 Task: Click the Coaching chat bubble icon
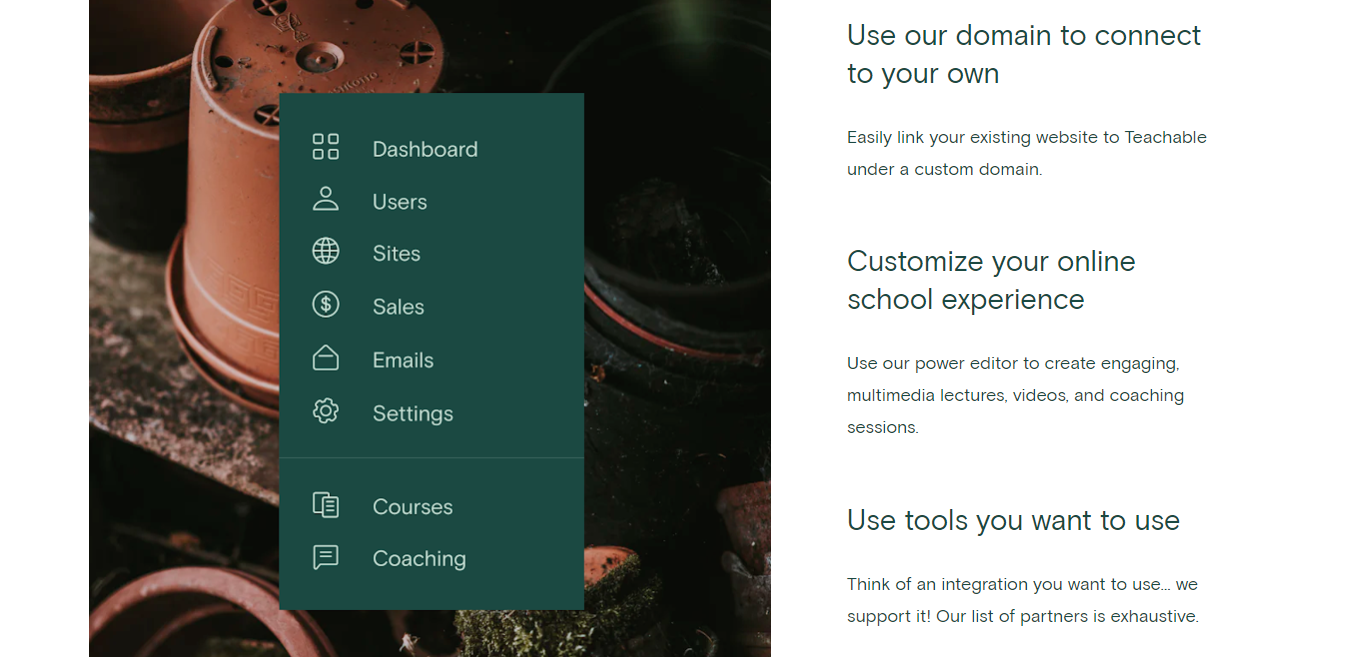tap(326, 557)
